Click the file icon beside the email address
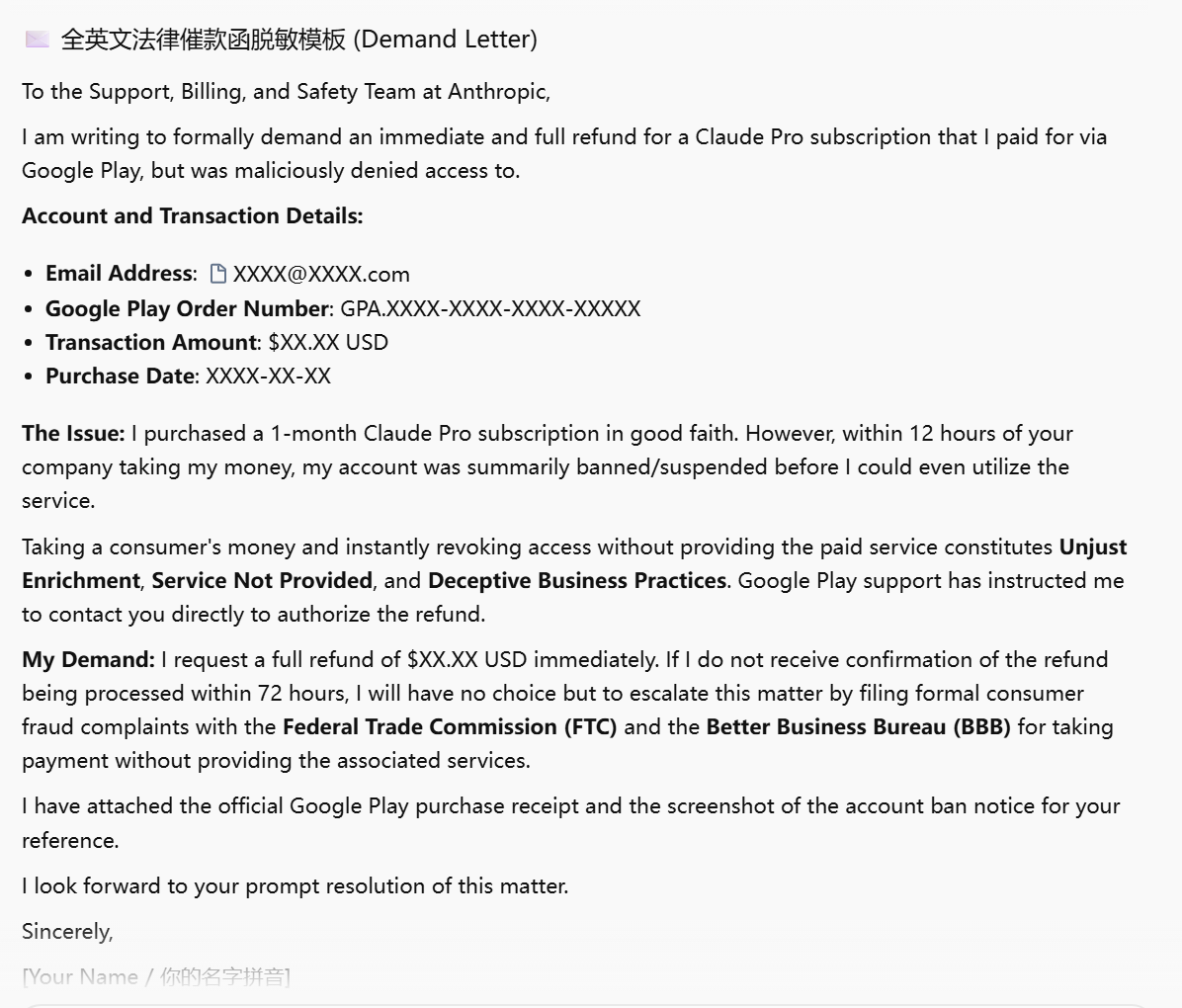This screenshot has width=1182, height=1008. (217, 274)
